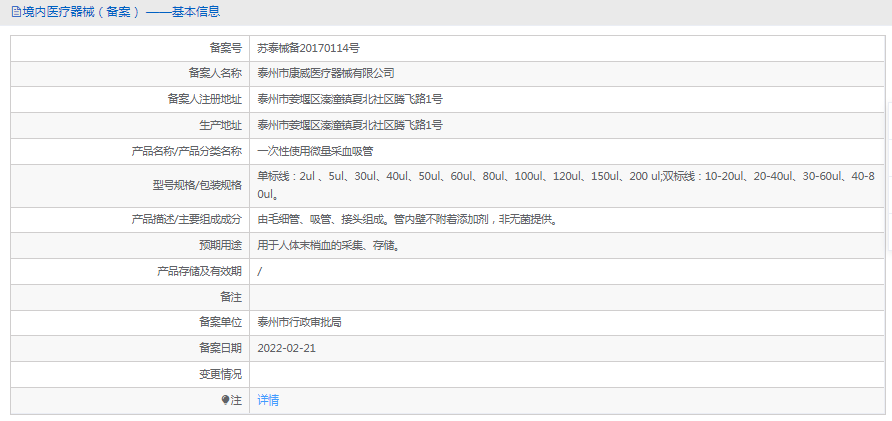Click the 生产地址 label
The height and width of the screenshot is (421, 892).
click(x=221, y=125)
